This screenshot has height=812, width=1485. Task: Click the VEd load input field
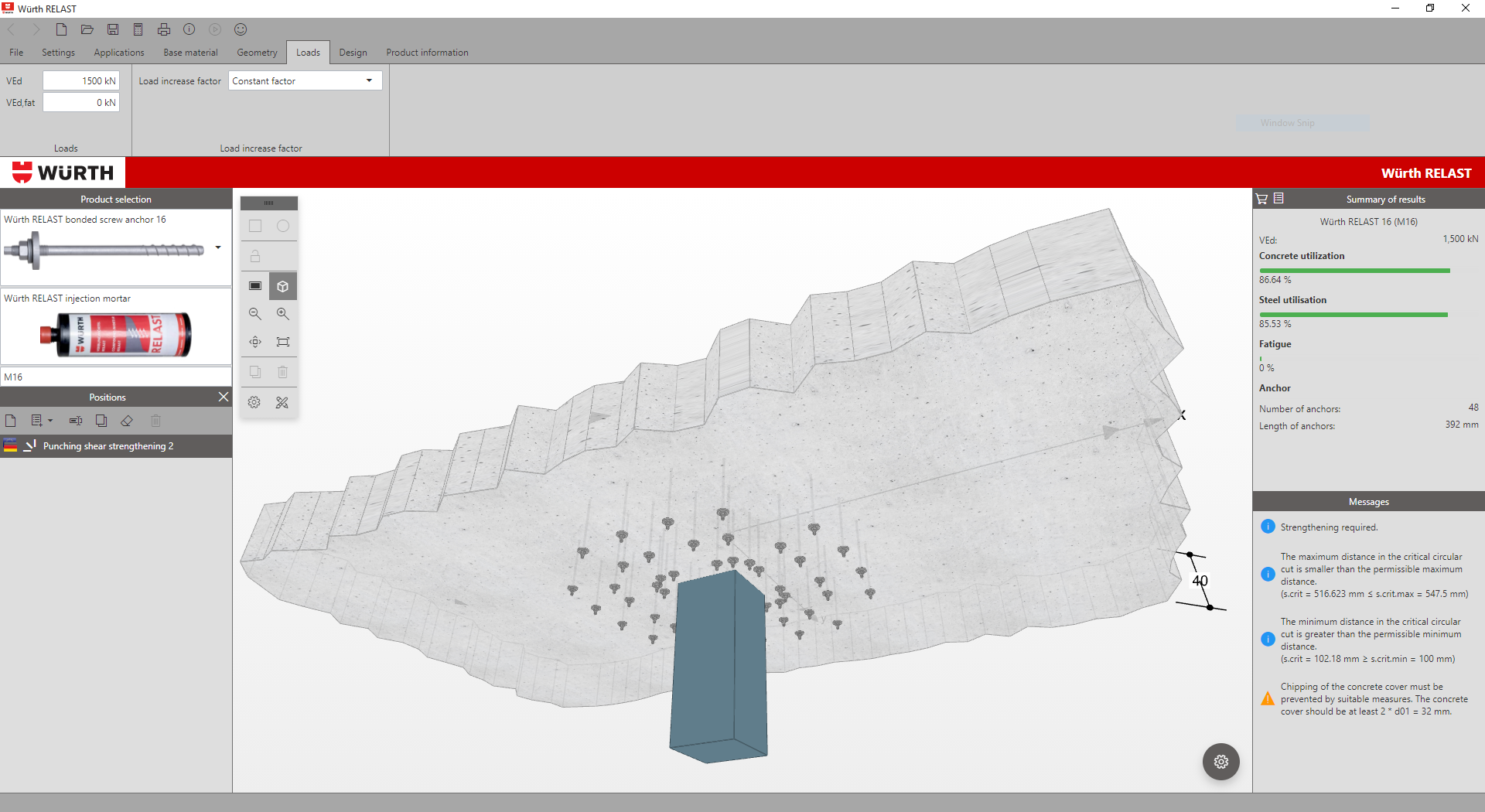click(x=81, y=81)
